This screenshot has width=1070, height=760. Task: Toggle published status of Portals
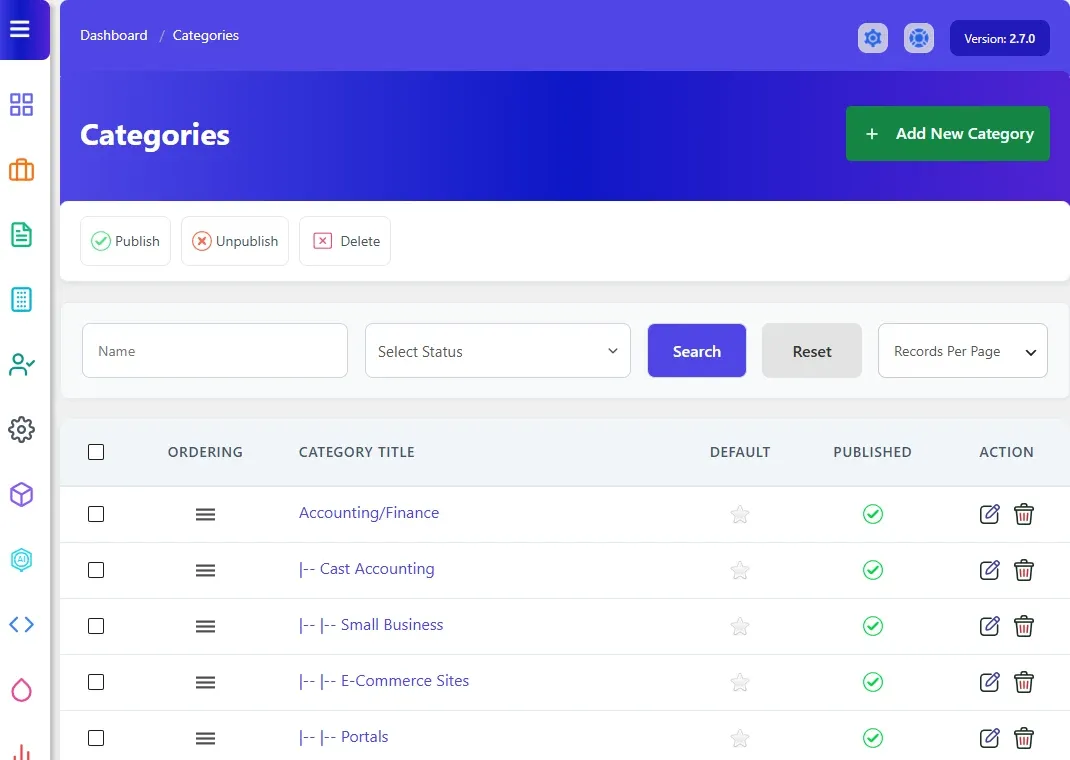point(873,737)
